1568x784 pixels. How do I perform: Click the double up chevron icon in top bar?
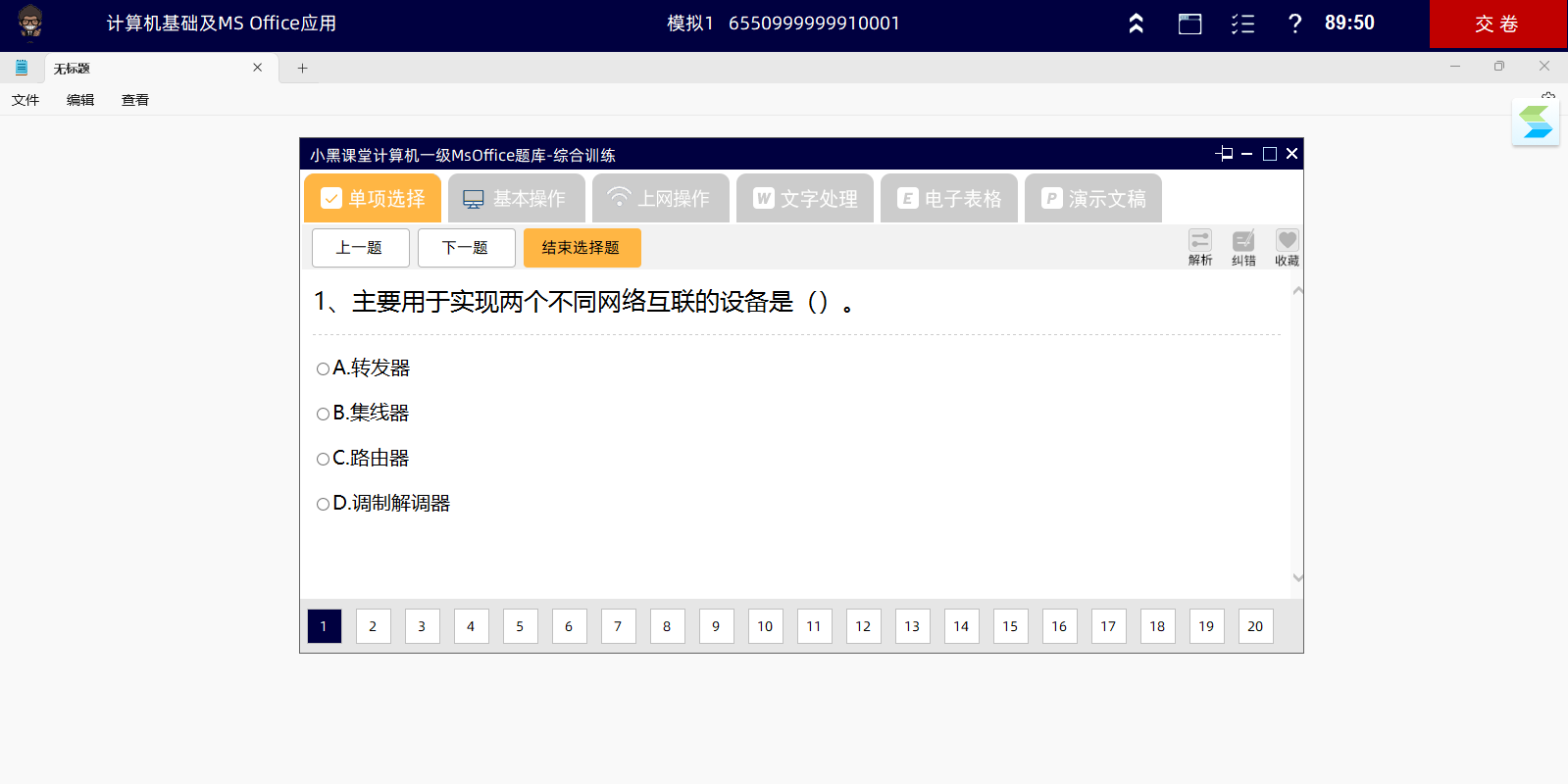(1136, 24)
